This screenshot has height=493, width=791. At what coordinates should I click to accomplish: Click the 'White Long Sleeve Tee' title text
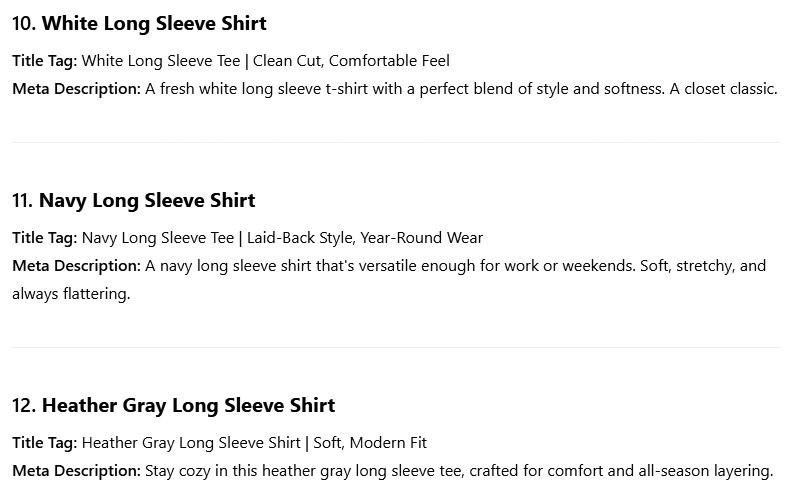coord(161,61)
